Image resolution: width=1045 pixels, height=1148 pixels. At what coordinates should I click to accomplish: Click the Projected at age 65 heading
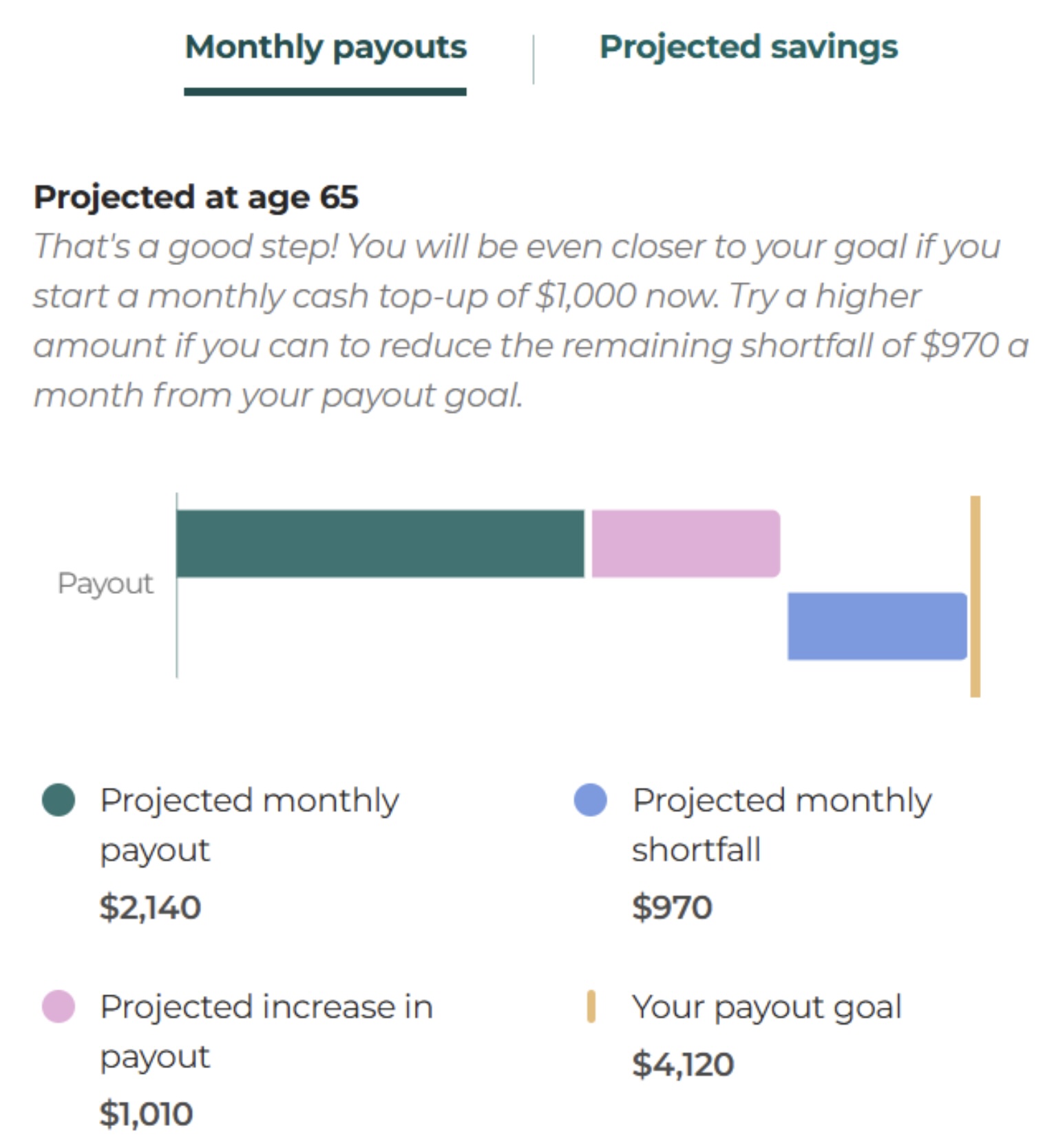196,198
